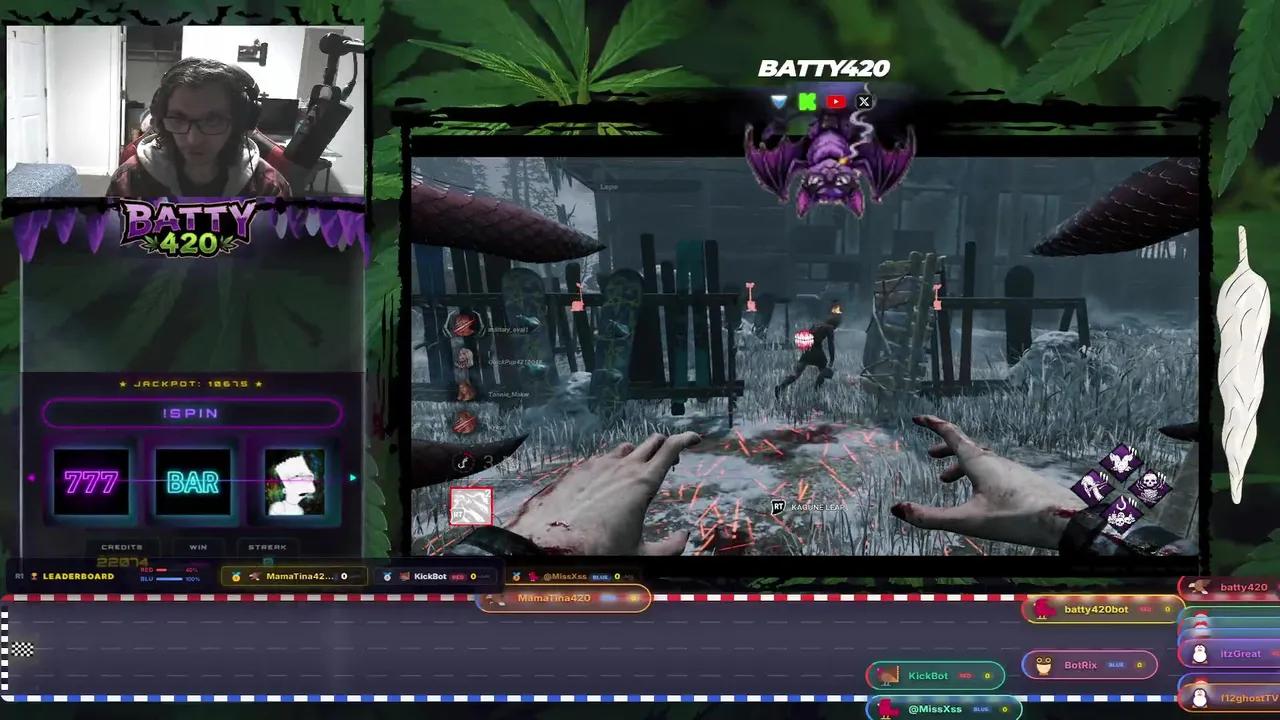Click the penguin icon on itzGreat tag
The image size is (1280, 720).
1200,654
